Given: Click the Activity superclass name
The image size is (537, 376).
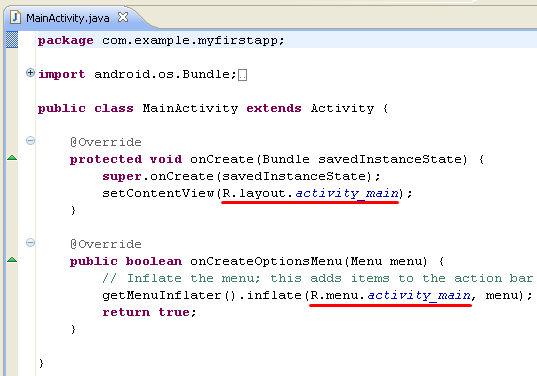Looking at the screenshot, I should pyautogui.click(x=342, y=108).
